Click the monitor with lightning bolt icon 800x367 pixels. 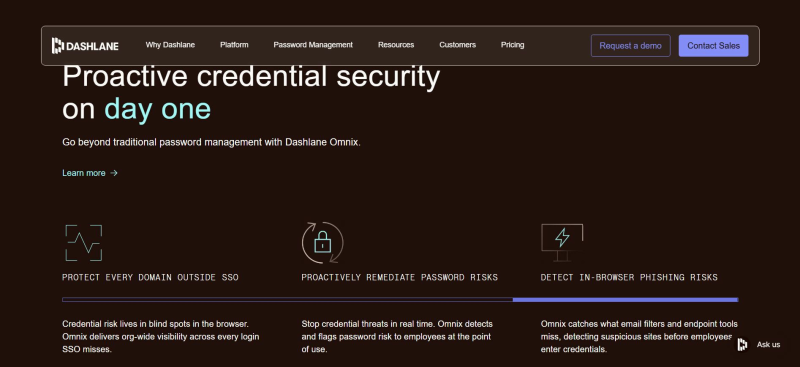coord(562,242)
